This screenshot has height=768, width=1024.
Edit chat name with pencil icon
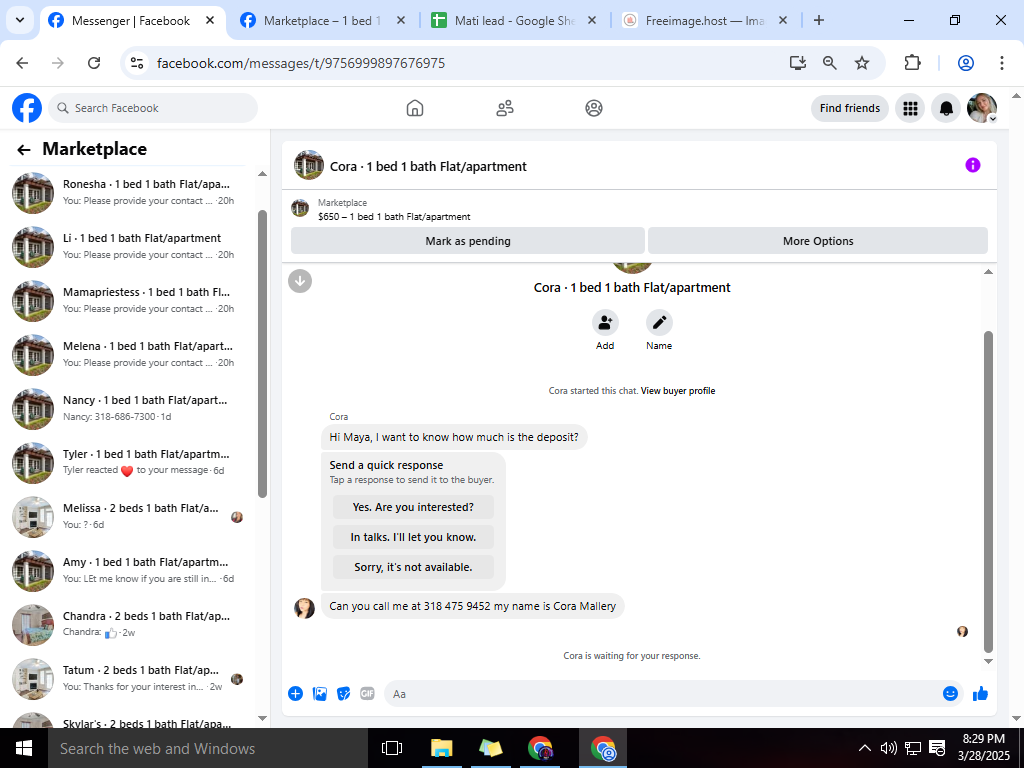(x=659, y=323)
